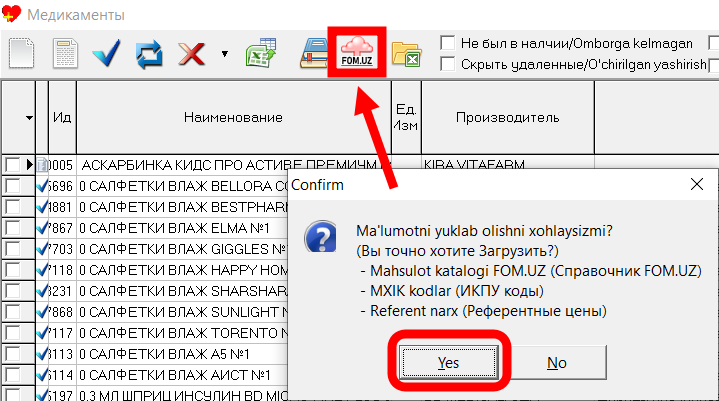Screen dimensions: 719x401
Task: Select the '0 САЛФЕТКИ ВЛАЖ BELLORA' name cell
Action: [183, 186]
